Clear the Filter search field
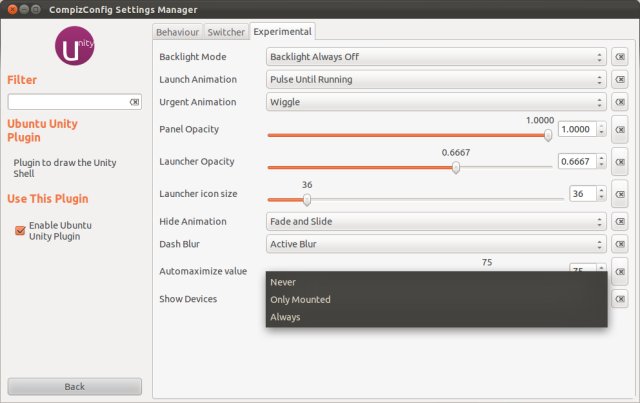The image size is (640, 403). (x=134, y=102)
